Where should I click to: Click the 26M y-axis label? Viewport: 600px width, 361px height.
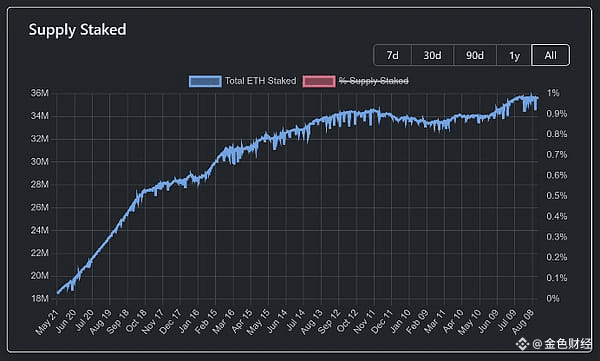[x=40, y=207]
